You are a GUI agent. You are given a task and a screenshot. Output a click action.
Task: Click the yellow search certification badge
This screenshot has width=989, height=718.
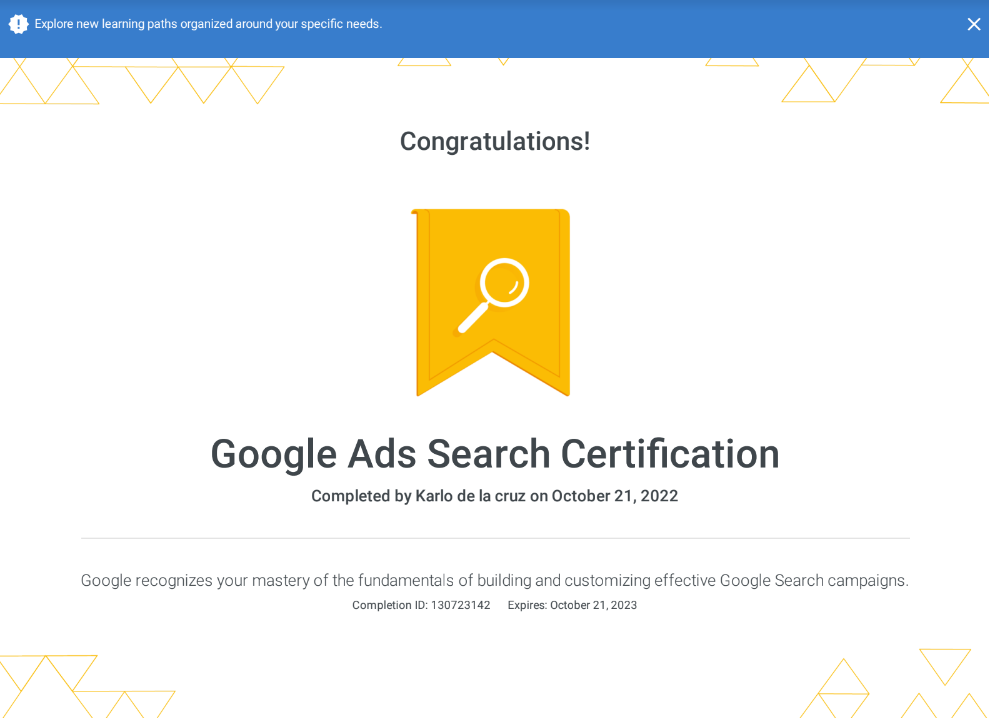pyautogui.click(x=491, y=302)
